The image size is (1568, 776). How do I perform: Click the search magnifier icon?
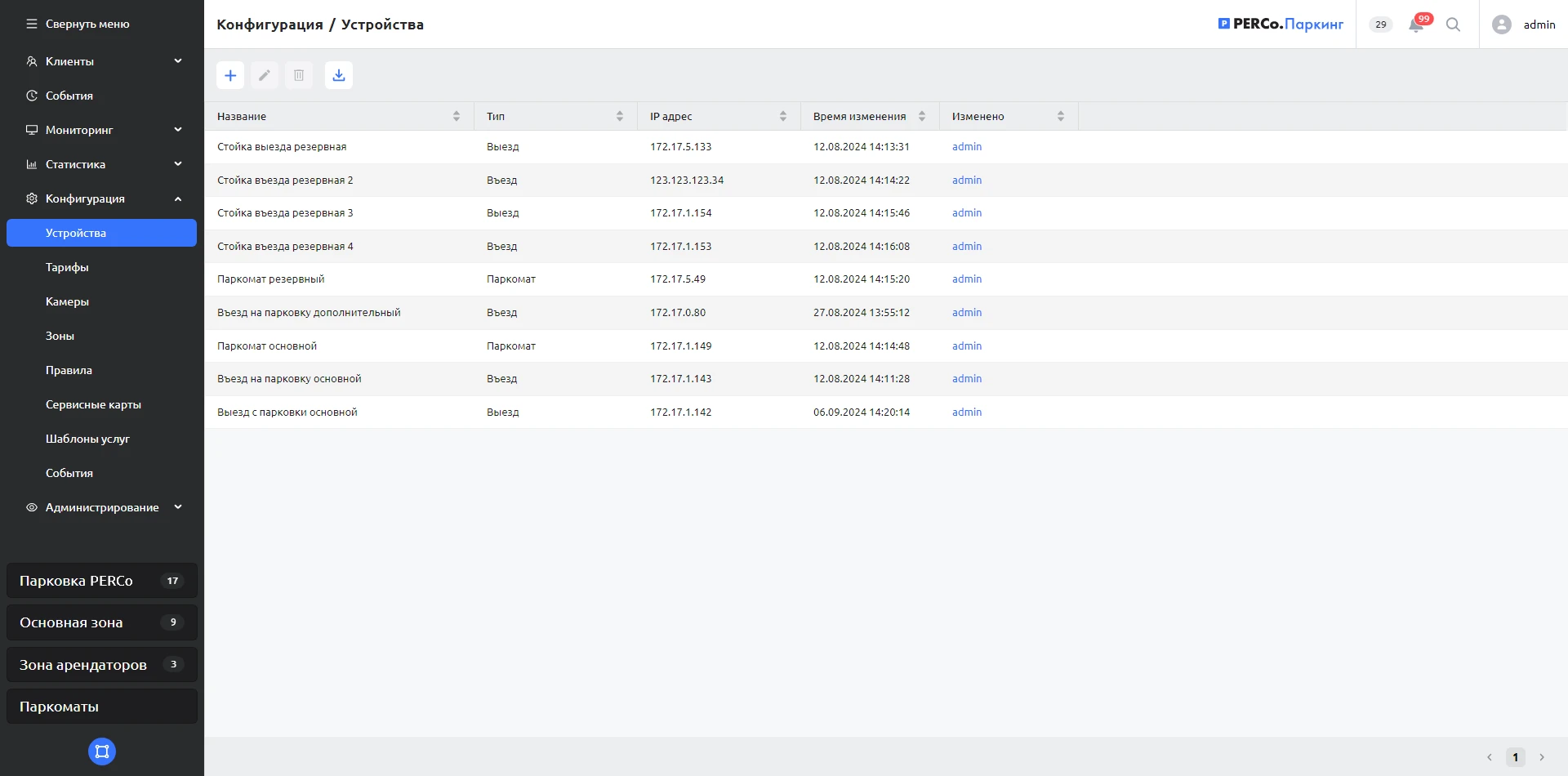(1453, 25)
